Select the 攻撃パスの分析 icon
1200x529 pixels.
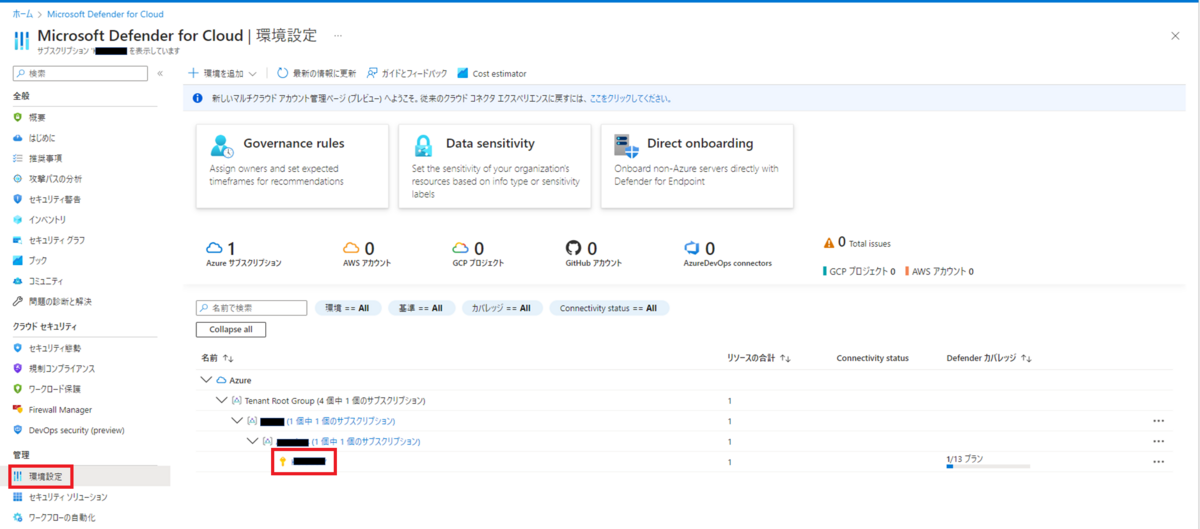[18, 178]
